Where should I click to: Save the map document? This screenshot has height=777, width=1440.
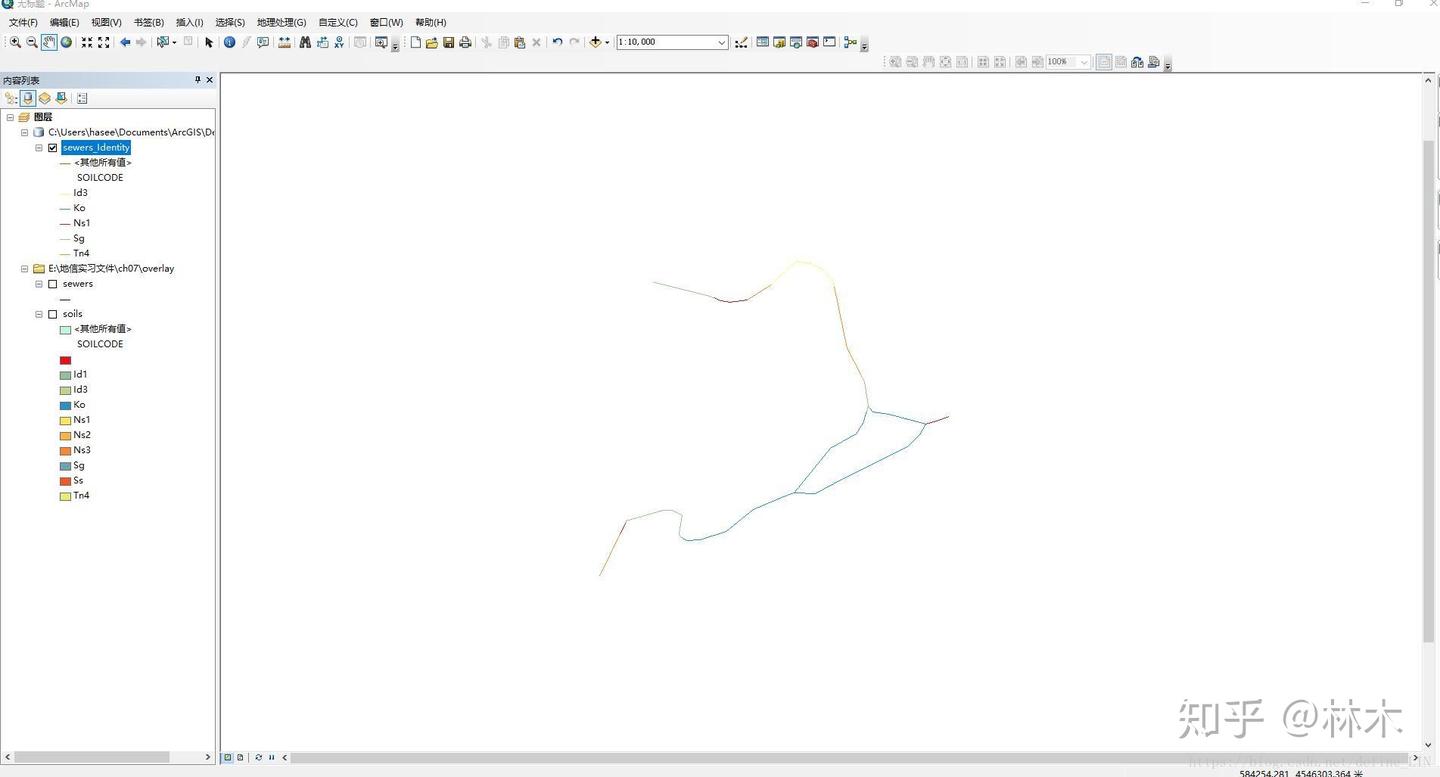449,42
